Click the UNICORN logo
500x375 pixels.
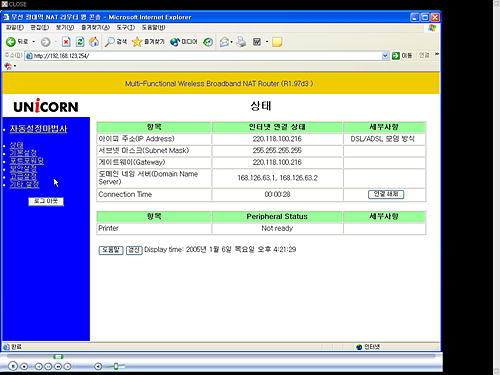pyautogui.click(x=46, y=106)
